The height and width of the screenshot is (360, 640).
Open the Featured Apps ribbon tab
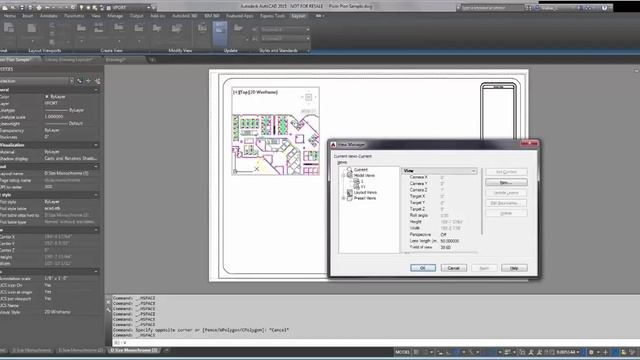tap(240, 16)
